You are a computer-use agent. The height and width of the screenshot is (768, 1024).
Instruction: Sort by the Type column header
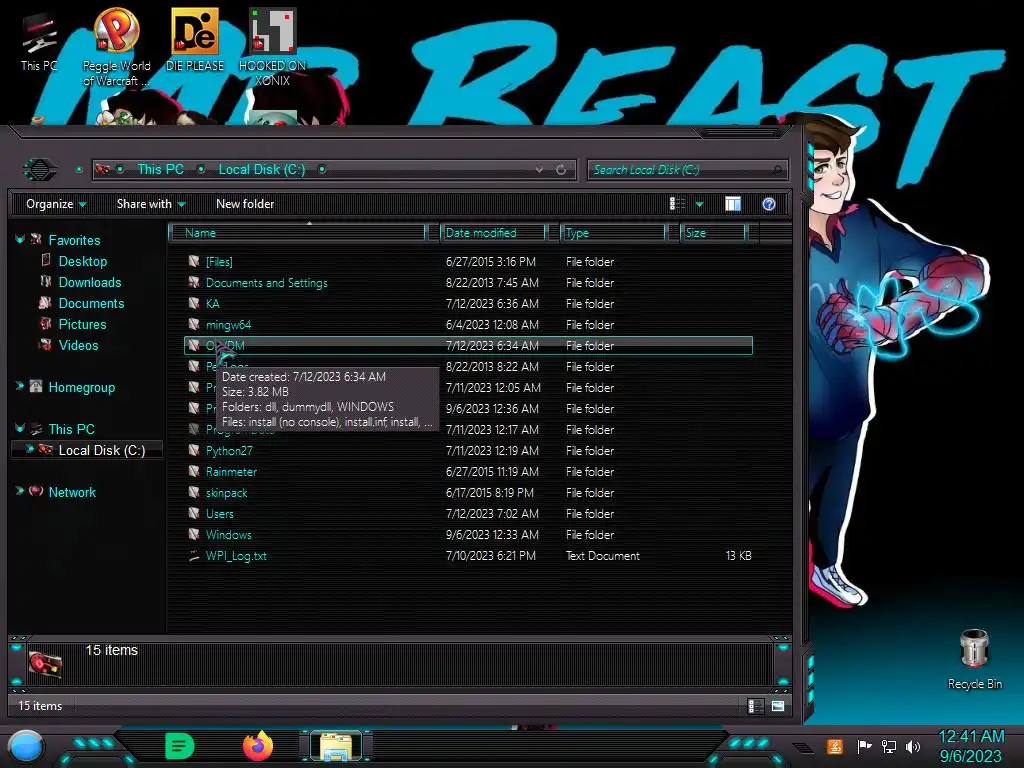click(613, 232)
